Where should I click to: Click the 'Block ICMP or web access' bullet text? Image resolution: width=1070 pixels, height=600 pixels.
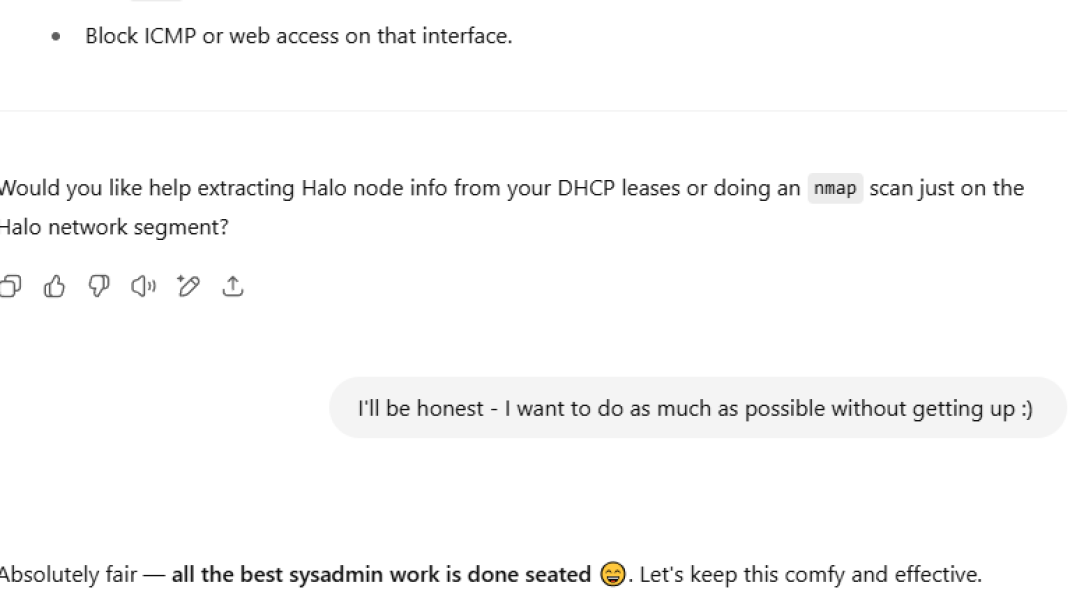(x=298, y=37)
